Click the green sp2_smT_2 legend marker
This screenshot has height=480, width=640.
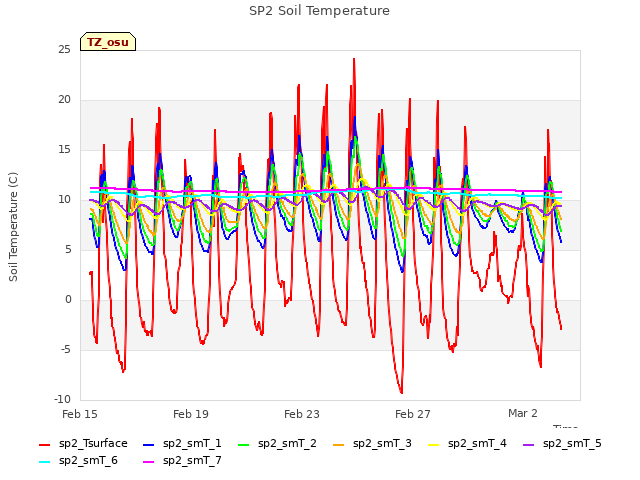click(244, 444)
